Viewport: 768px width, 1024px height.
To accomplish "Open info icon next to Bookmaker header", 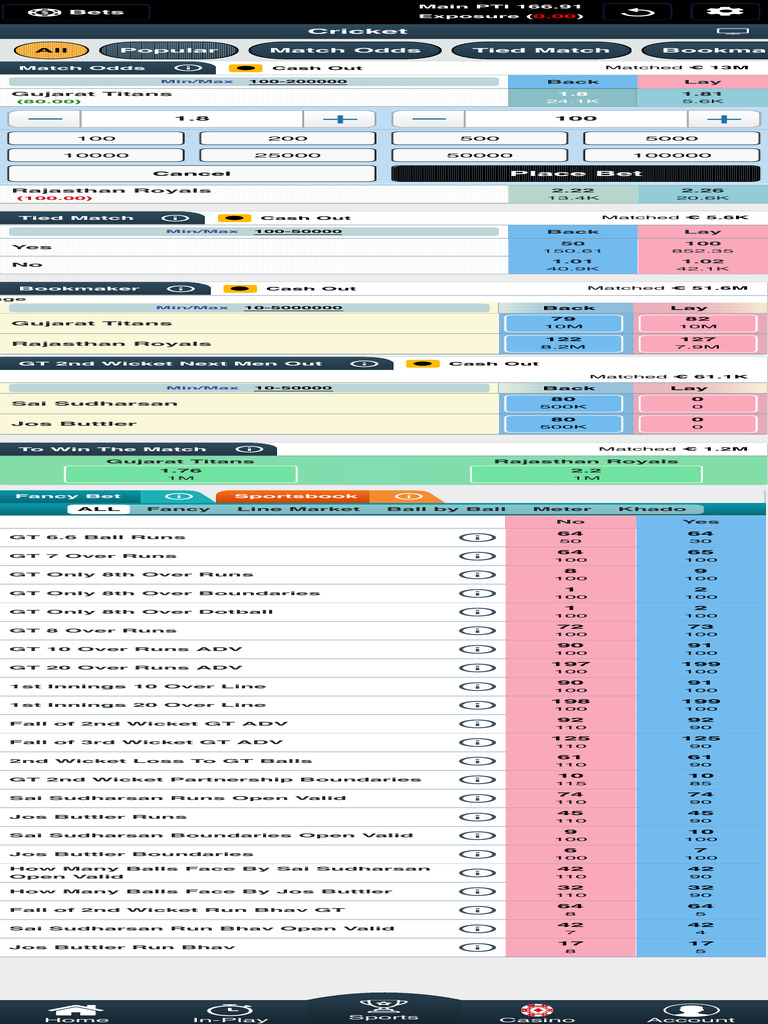I will (x=179, y=288).
